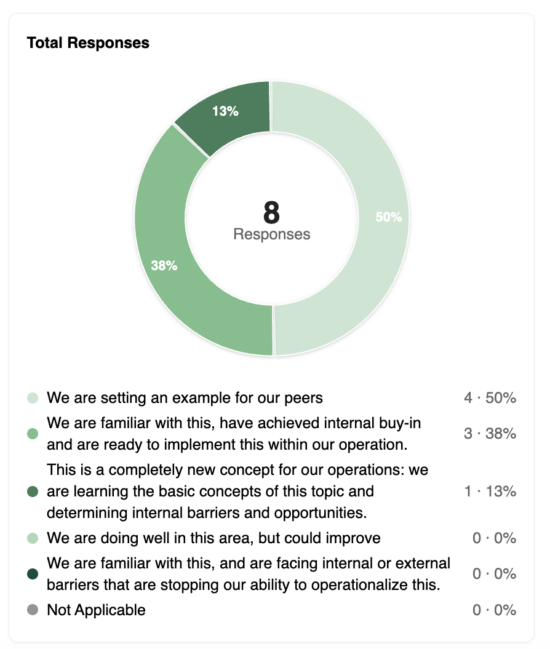Click the 13% dark green donut segment
The width and height of the screenshot is (550, 649).
(x=226, y=112)
